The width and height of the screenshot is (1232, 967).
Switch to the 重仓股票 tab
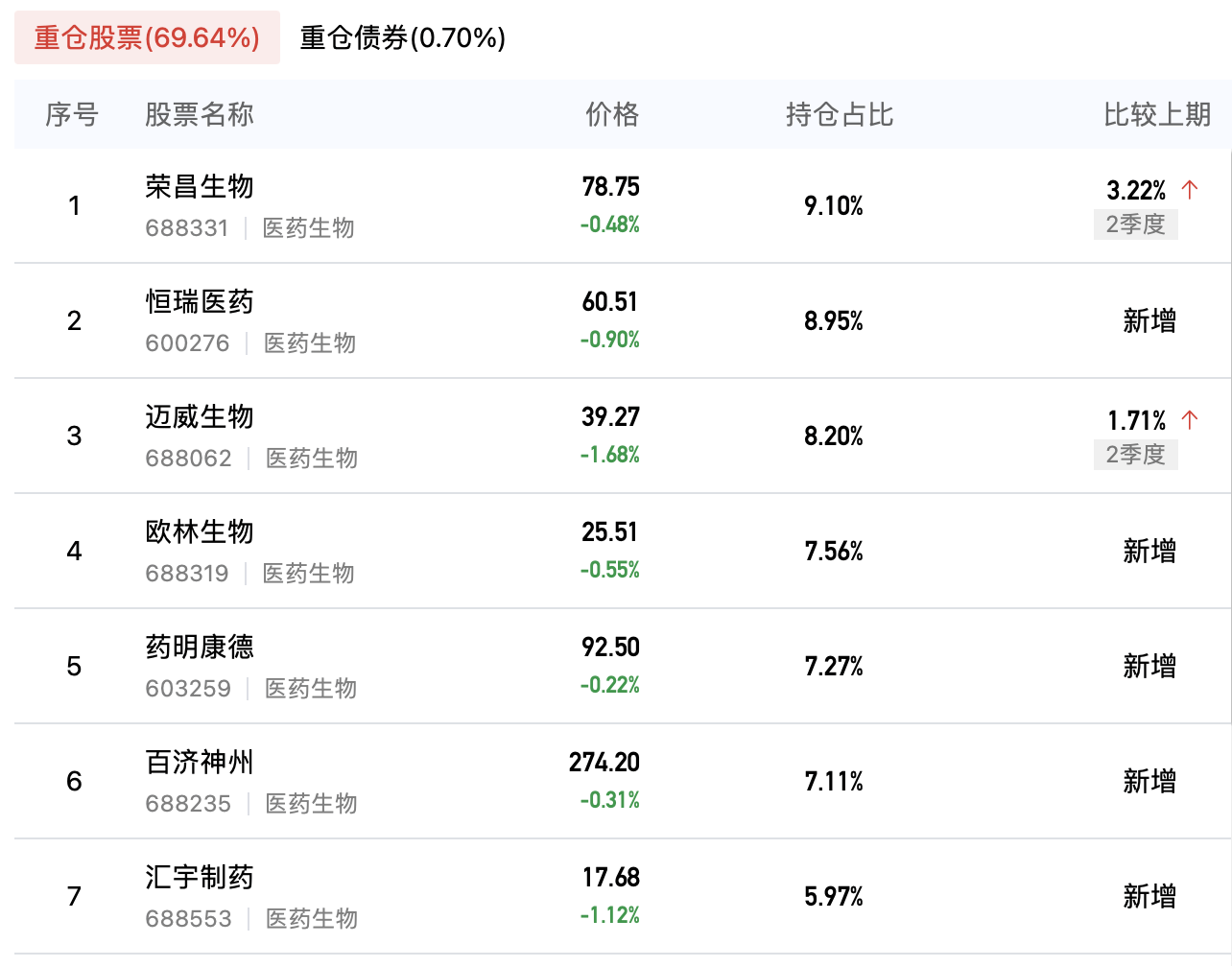point(147,38)
